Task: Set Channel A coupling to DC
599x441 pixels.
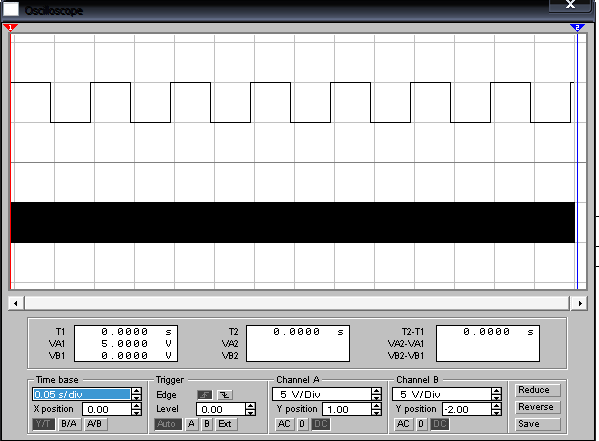Action: coord(321,424)
